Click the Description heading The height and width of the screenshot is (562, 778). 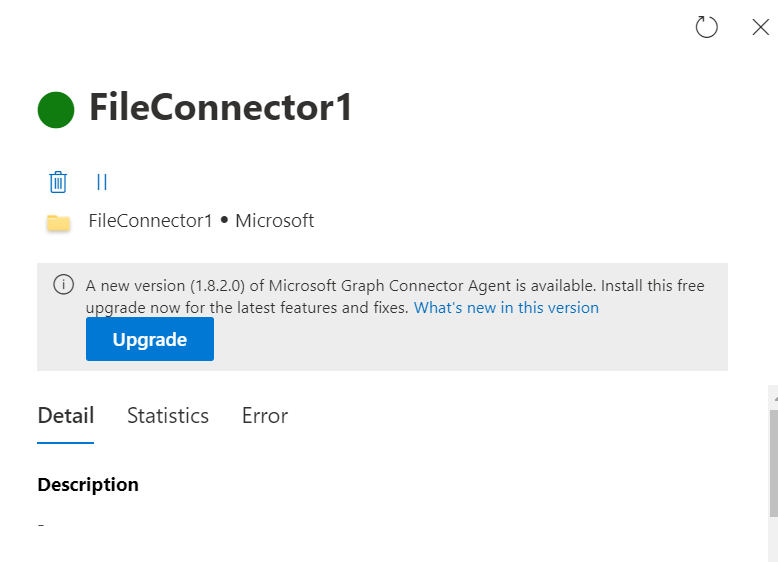(88, 485)
